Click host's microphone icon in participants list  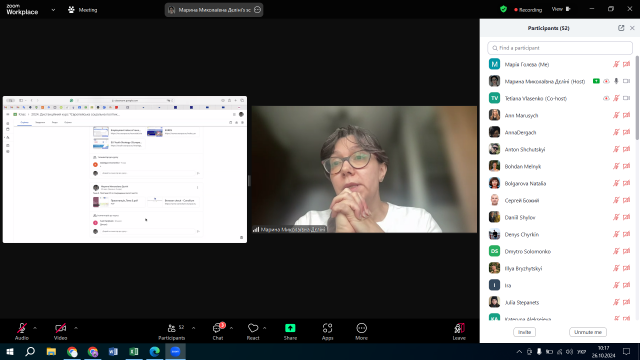pos(616,81)
